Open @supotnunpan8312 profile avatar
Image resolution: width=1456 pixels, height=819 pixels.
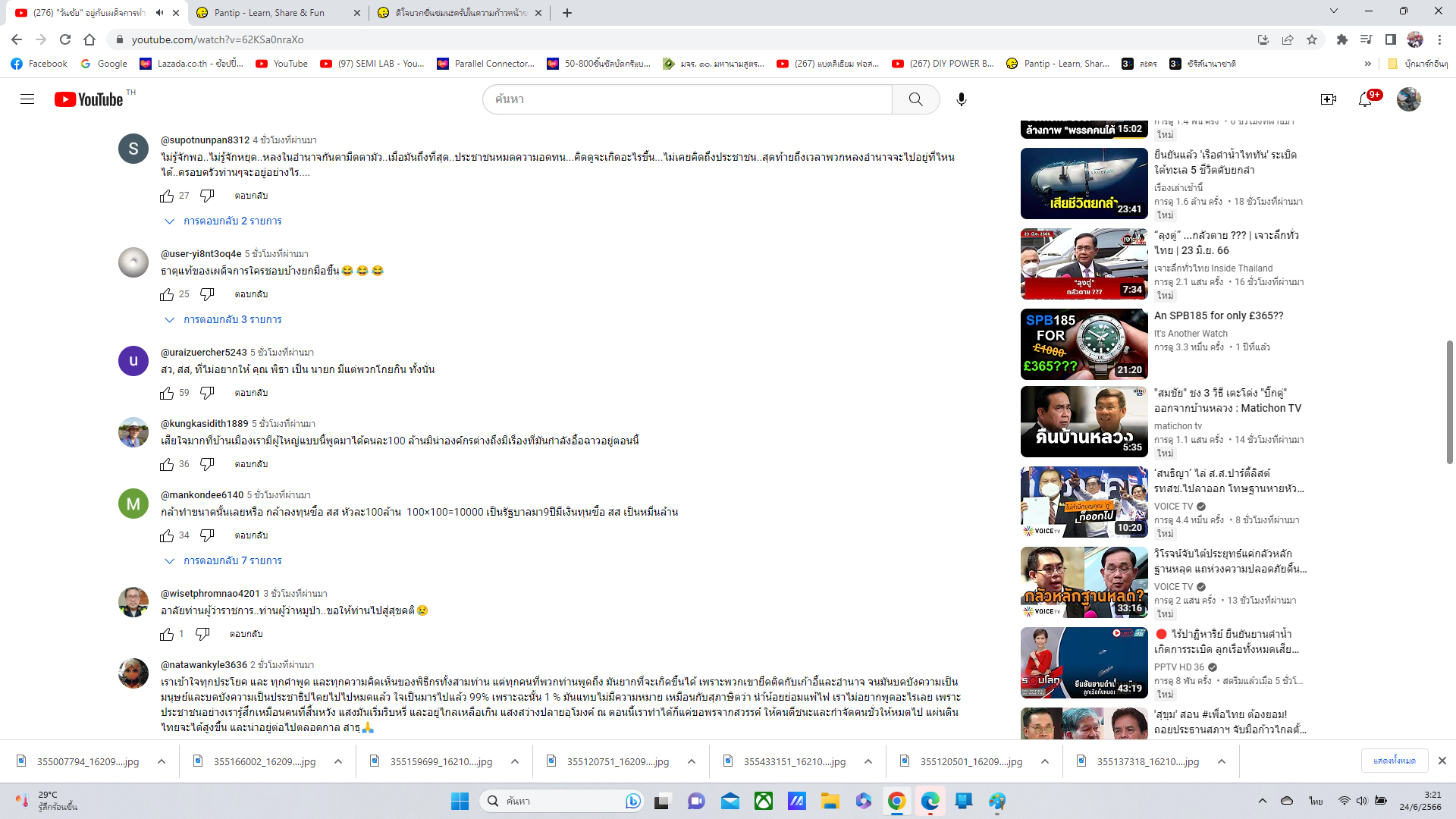pyautogui.click(x=133, y=149)
